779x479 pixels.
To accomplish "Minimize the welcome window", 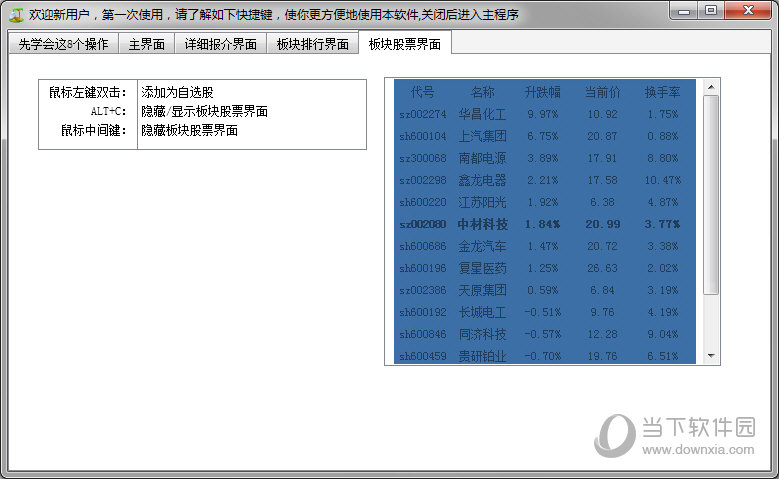I will (685, 10).
